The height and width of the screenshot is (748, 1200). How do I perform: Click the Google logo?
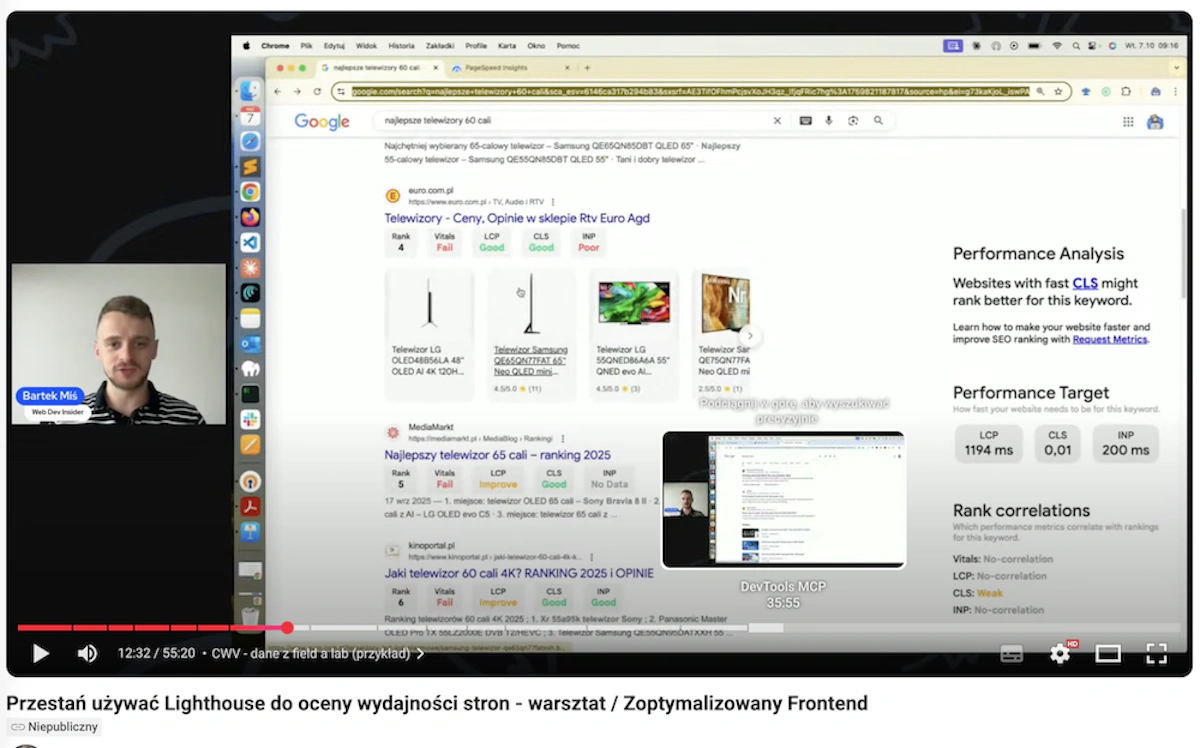322,121
